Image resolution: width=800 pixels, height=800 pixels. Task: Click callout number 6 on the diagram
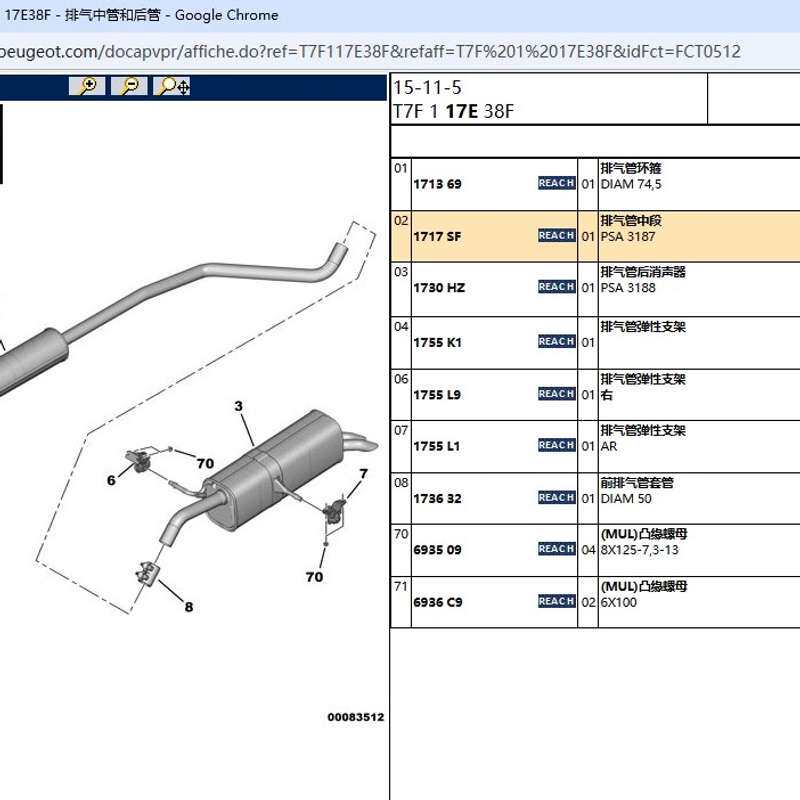point(111,480)
